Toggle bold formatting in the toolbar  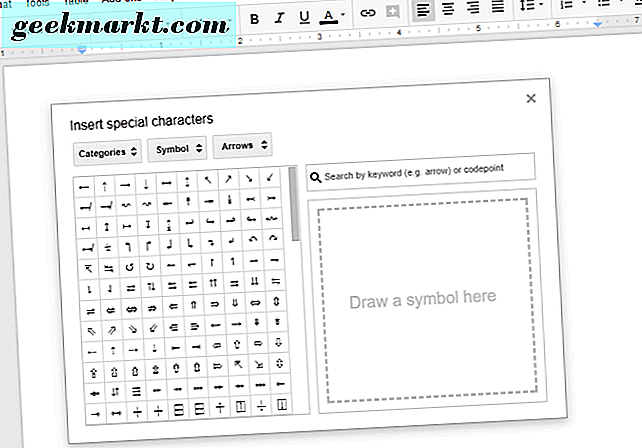[255, 14]
